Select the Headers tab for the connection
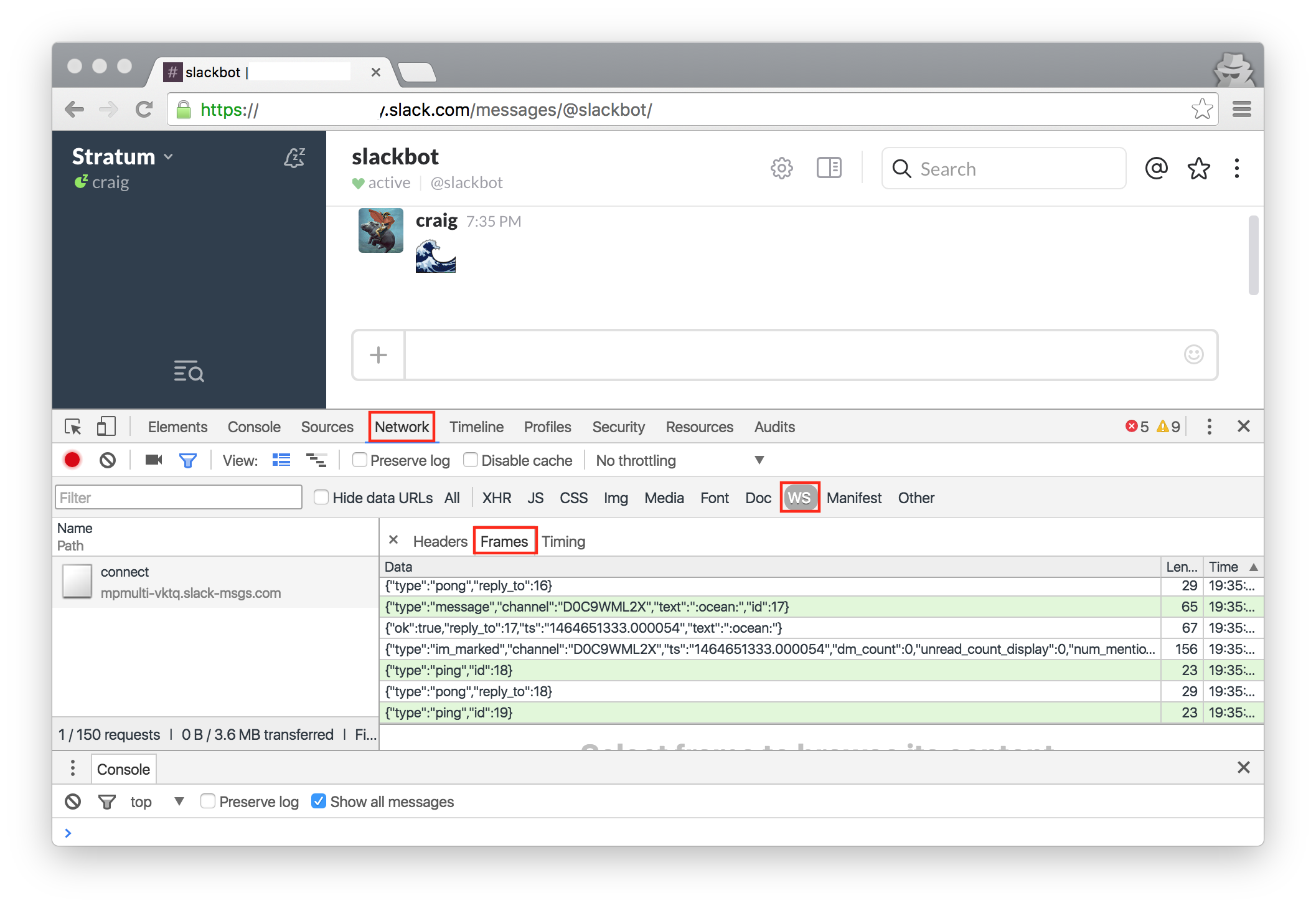 (x=439, y=541)
